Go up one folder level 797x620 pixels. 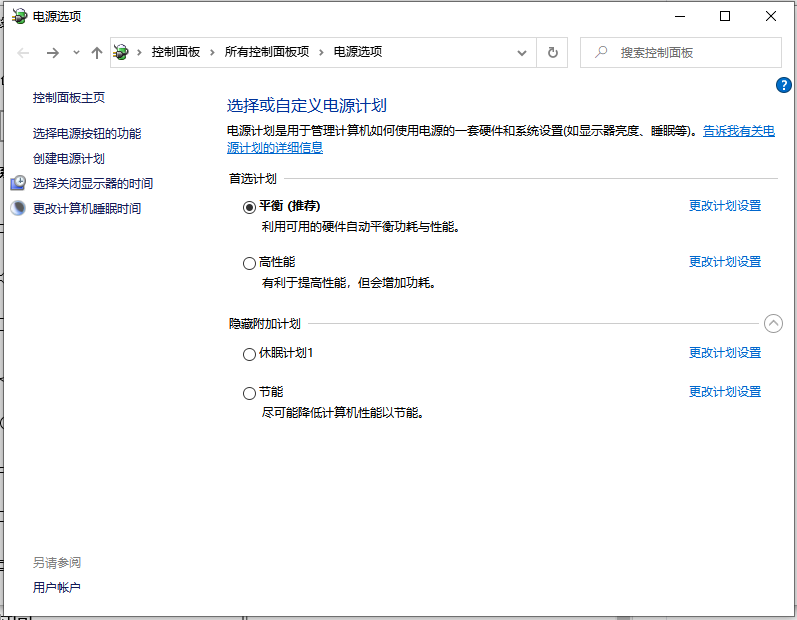(x=96, y=53)
